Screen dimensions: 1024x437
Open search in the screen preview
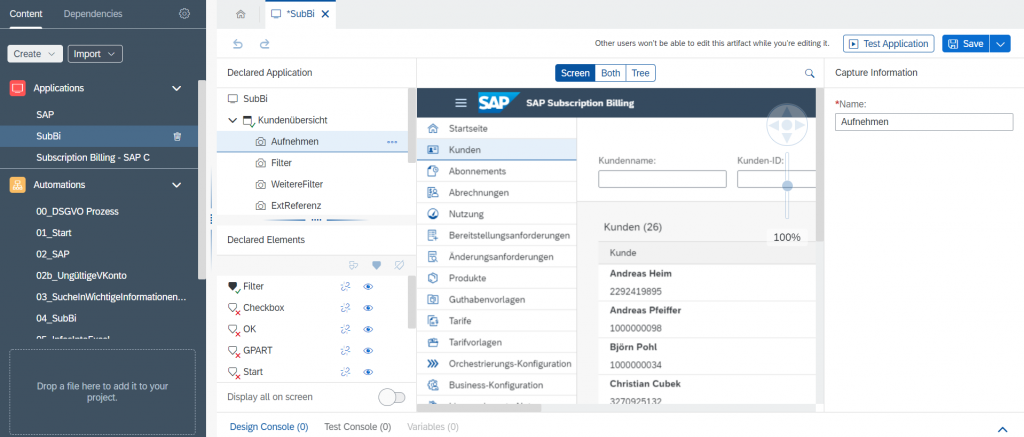click(809, 73)
